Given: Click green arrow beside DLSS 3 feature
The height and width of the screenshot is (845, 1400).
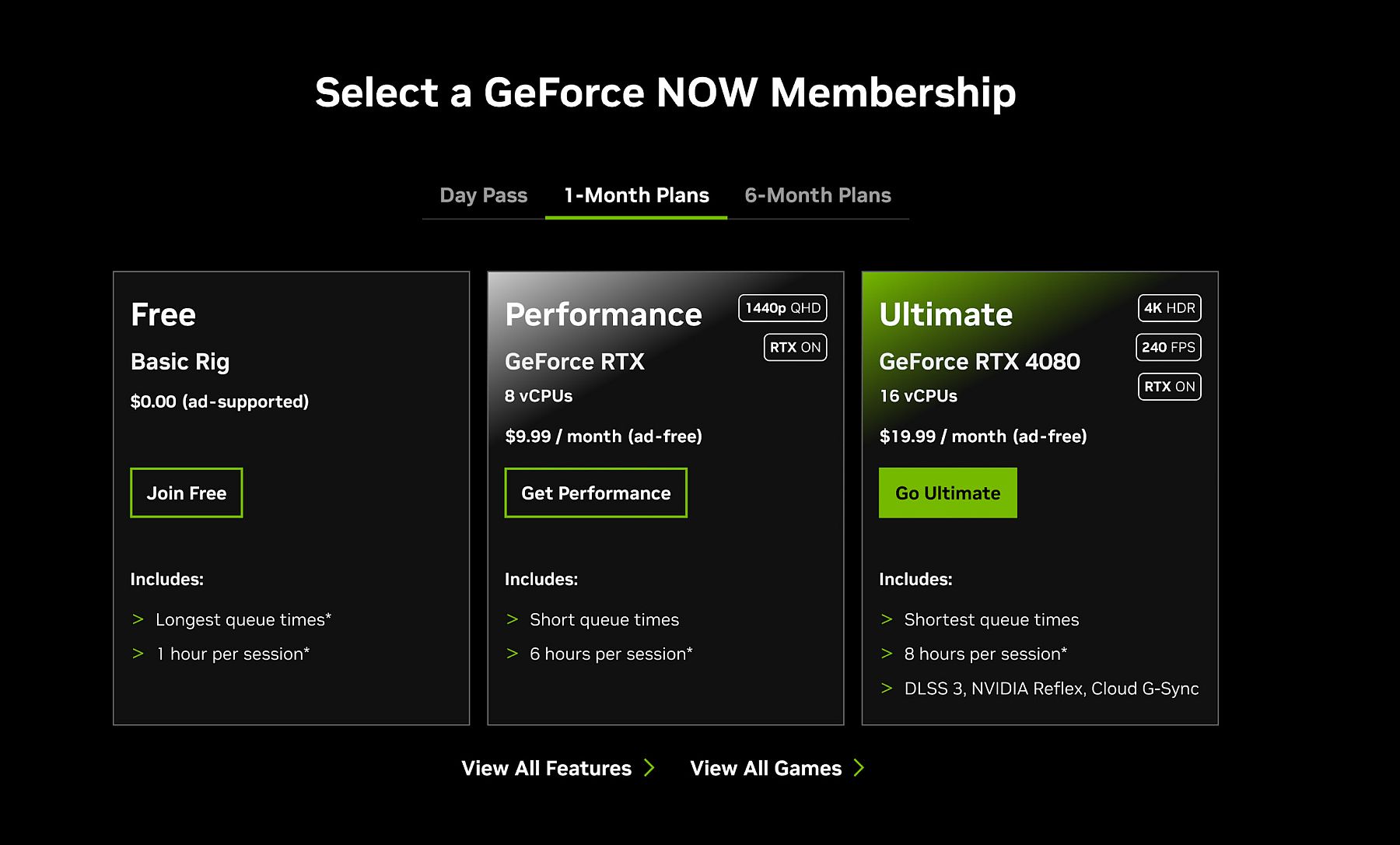Looking at the screenshot, I should (x=887, y=688).
